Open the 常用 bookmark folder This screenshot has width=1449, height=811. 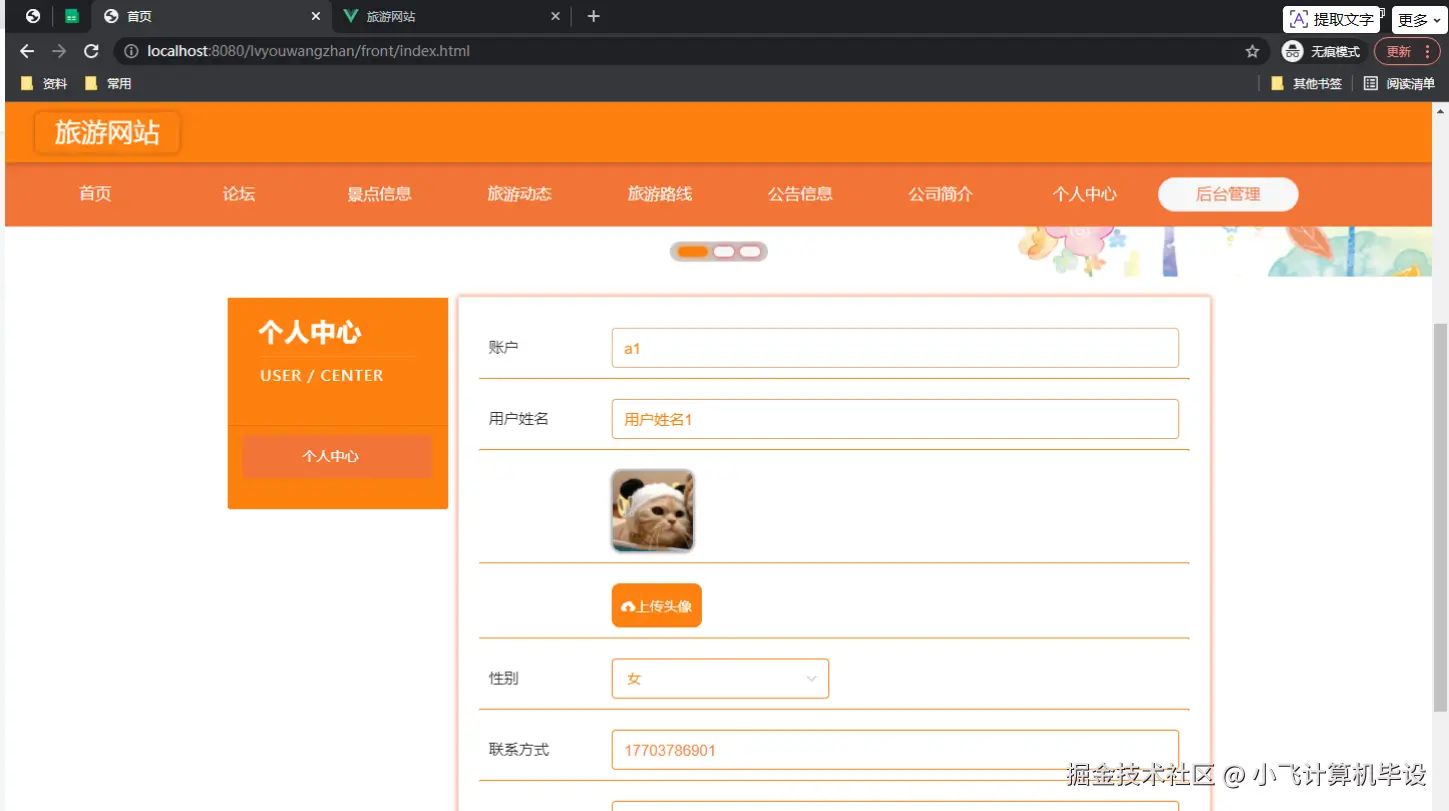click(x=108, y=84)
